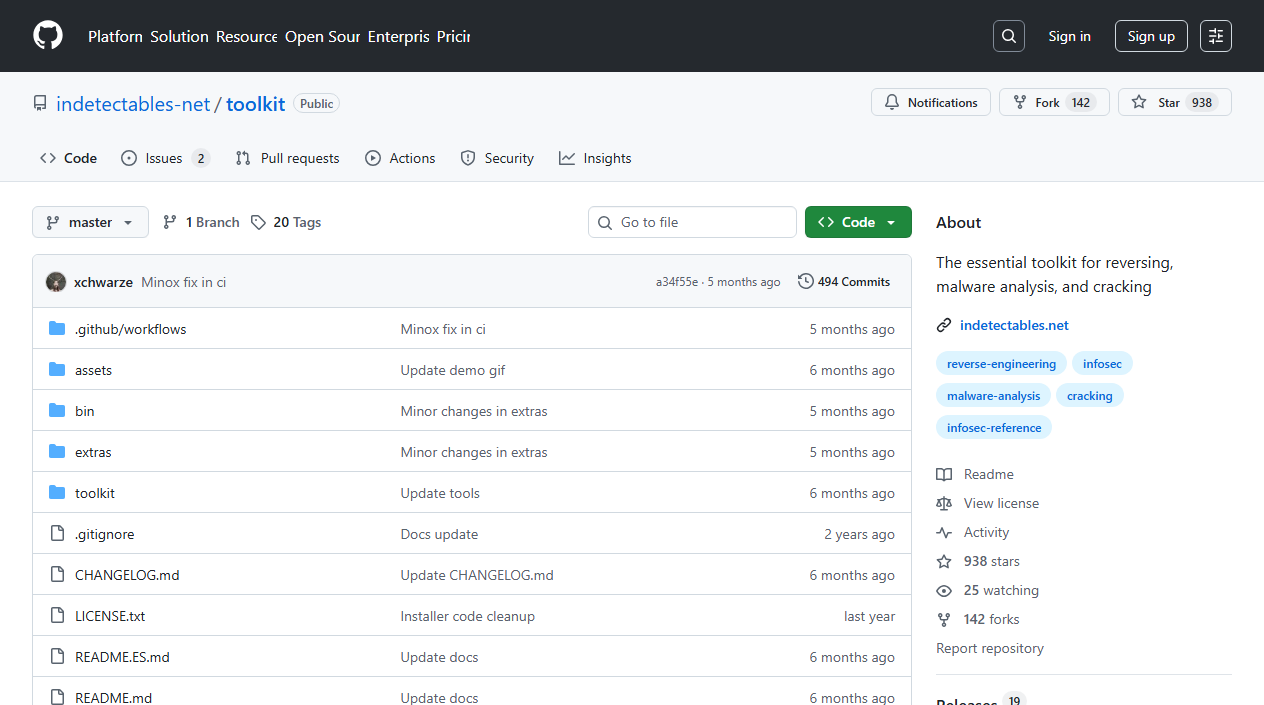
Task: Click the Notifications button
Action: pos(931,102)
